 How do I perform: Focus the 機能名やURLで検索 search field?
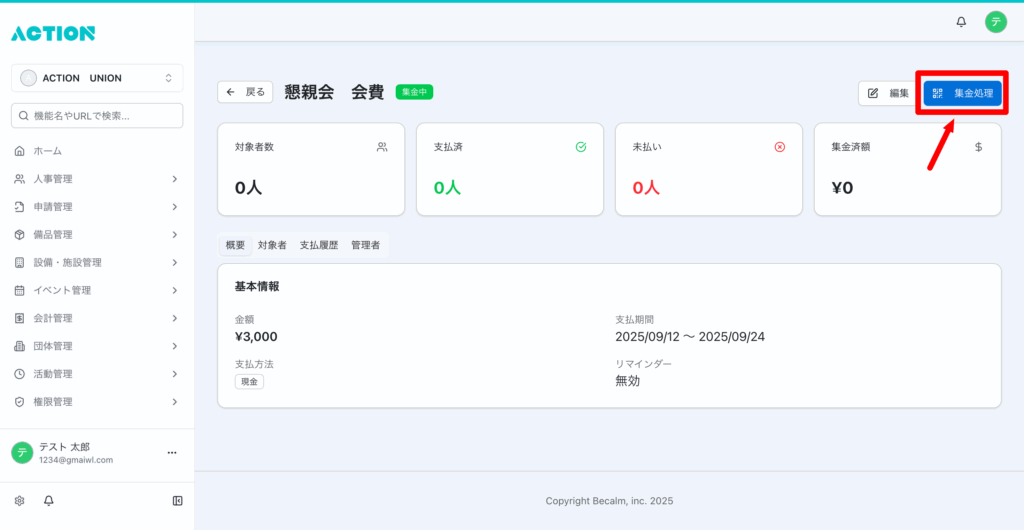click(97, 116)
